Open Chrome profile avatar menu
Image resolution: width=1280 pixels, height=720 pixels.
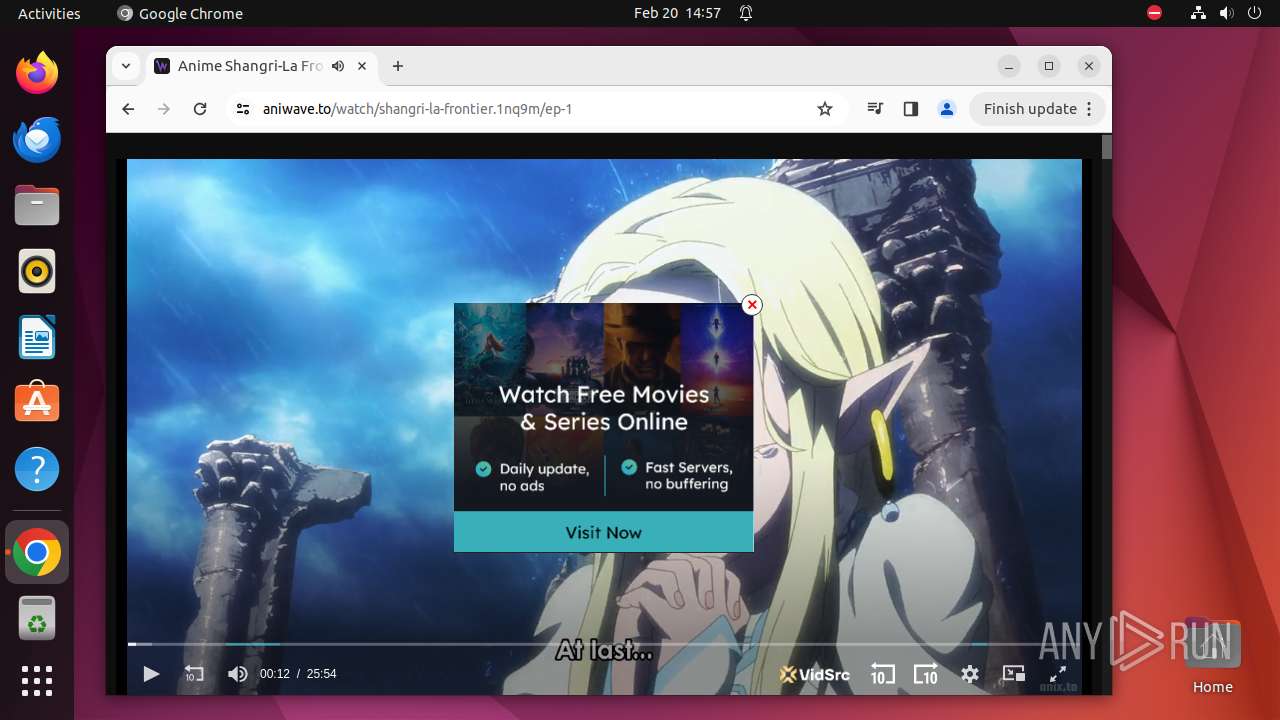click(x=946, y=109)
